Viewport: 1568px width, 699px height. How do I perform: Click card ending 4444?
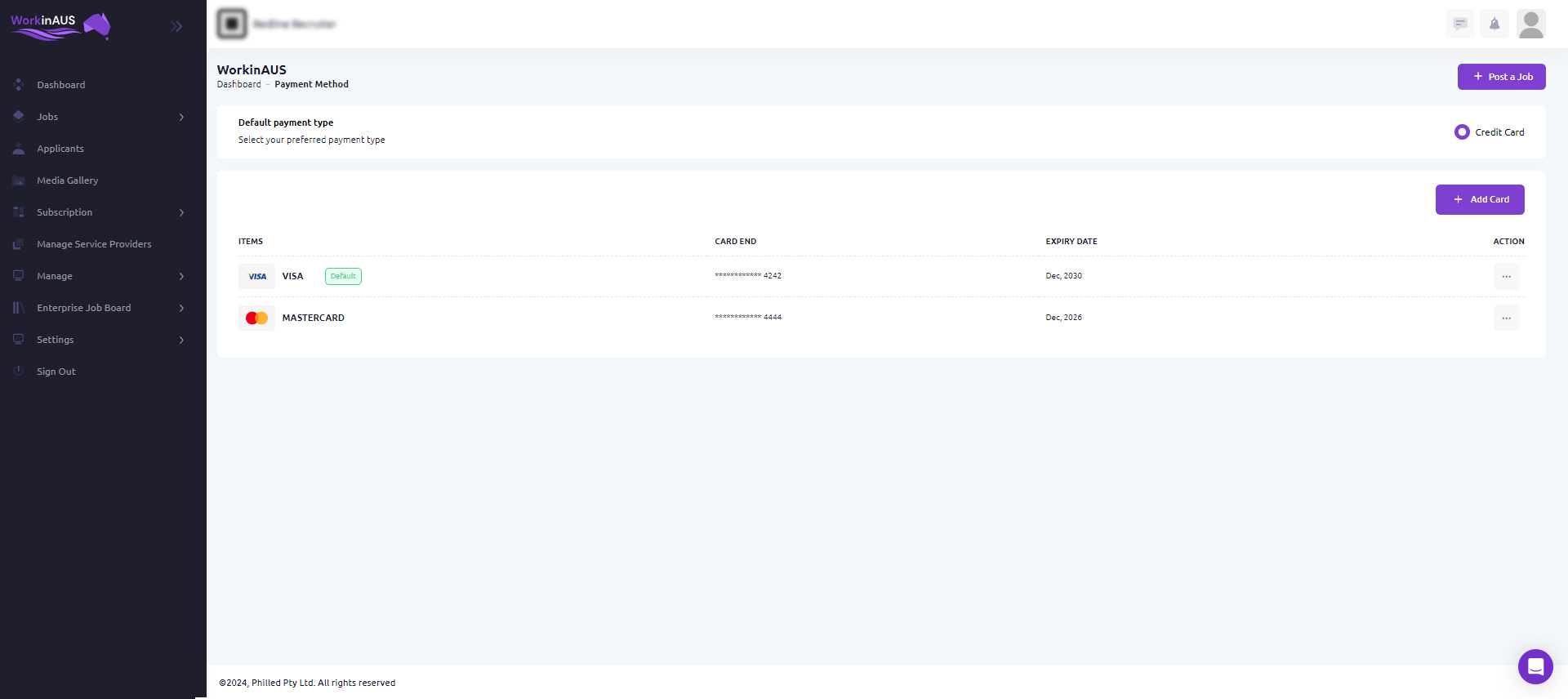tap(748, 318)
